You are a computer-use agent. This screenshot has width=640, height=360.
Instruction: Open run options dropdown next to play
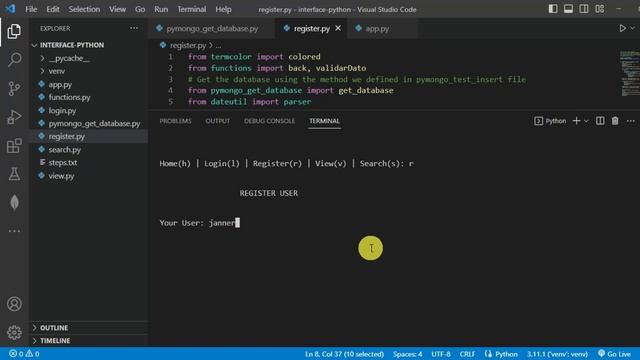[x=633, y=28]
